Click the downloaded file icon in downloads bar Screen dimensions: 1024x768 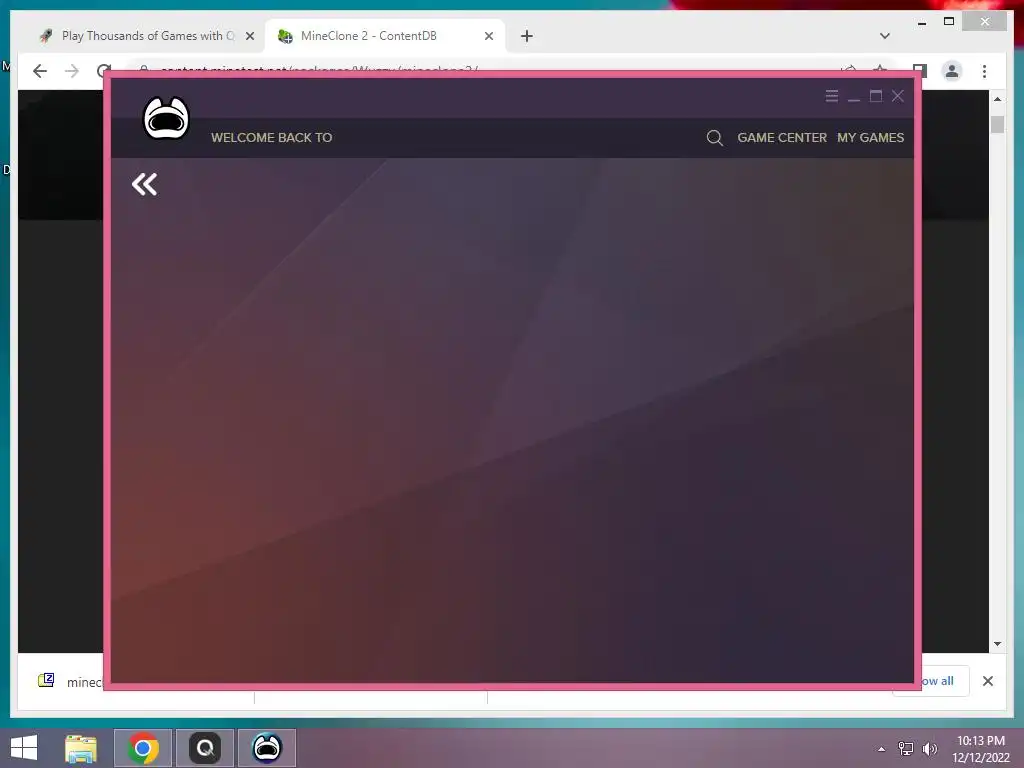point(46,680)
